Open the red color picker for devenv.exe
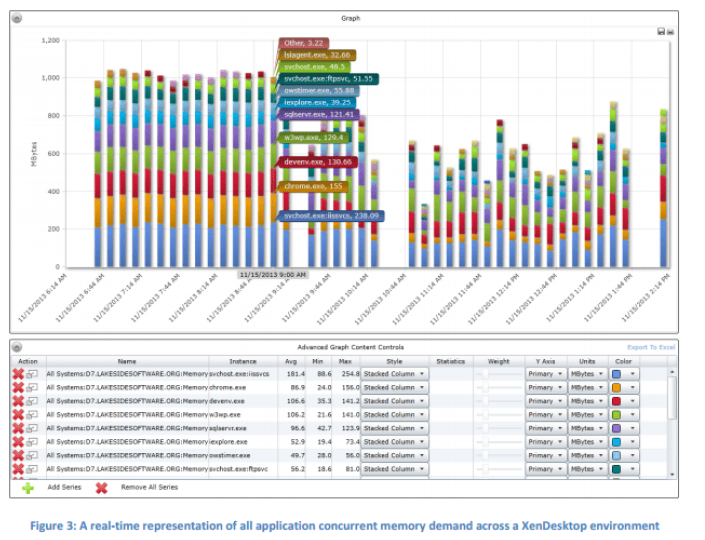This screenshot has height=540, width=705. click(624, 401)
